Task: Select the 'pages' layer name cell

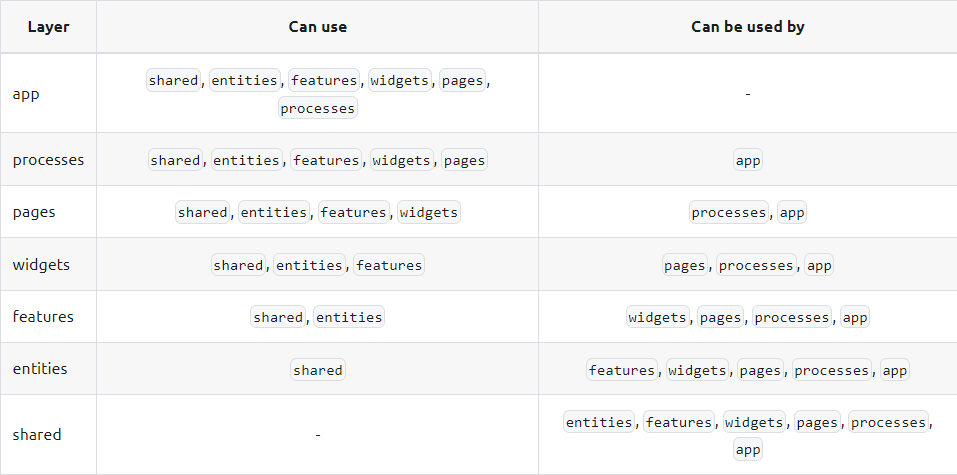Action: (x=48, y=212)
